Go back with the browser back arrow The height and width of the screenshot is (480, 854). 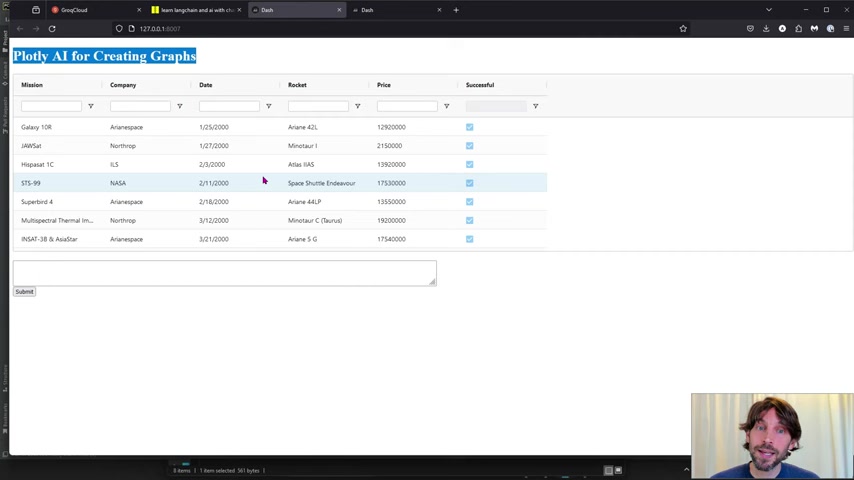point(20,29)
